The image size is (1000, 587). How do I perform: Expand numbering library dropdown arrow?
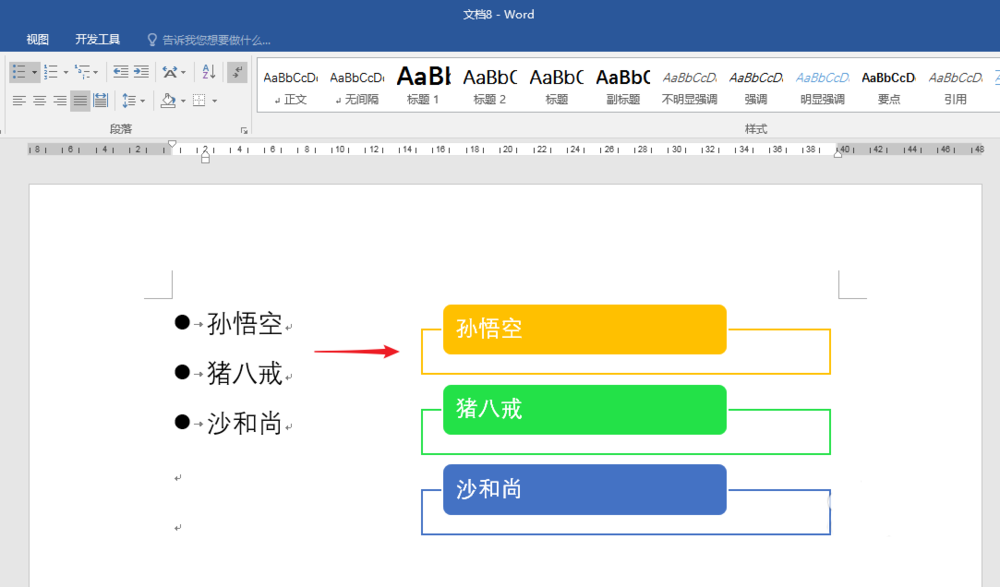(66, 72)
